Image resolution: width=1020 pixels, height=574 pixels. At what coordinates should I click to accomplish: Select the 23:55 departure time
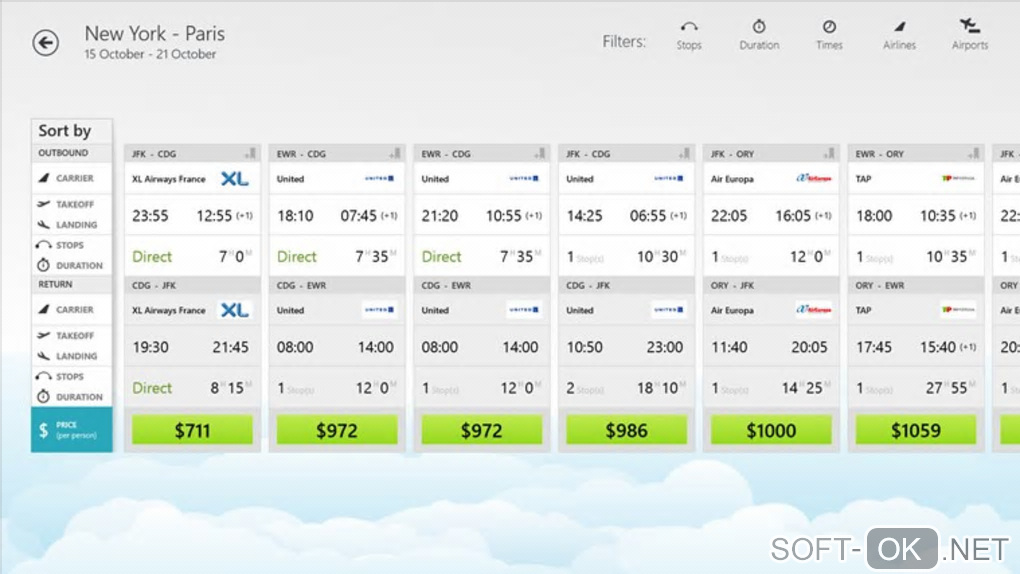click(150, 216)
